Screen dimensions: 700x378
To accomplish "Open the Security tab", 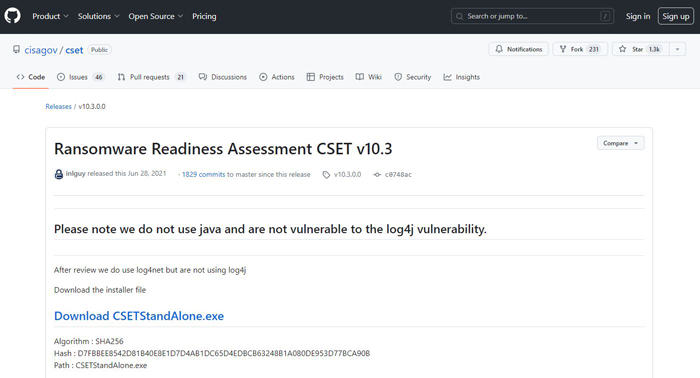I will pyautogui.click(x=412, y=77).
